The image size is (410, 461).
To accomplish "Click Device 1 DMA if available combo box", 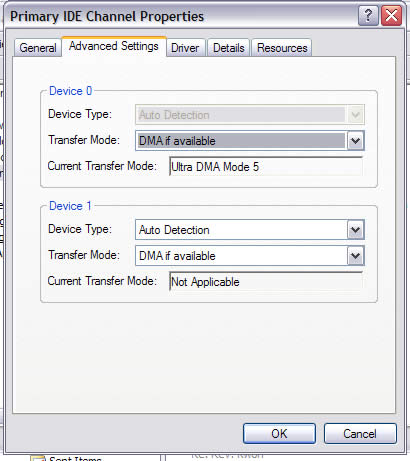I will [x=250, y=256].
